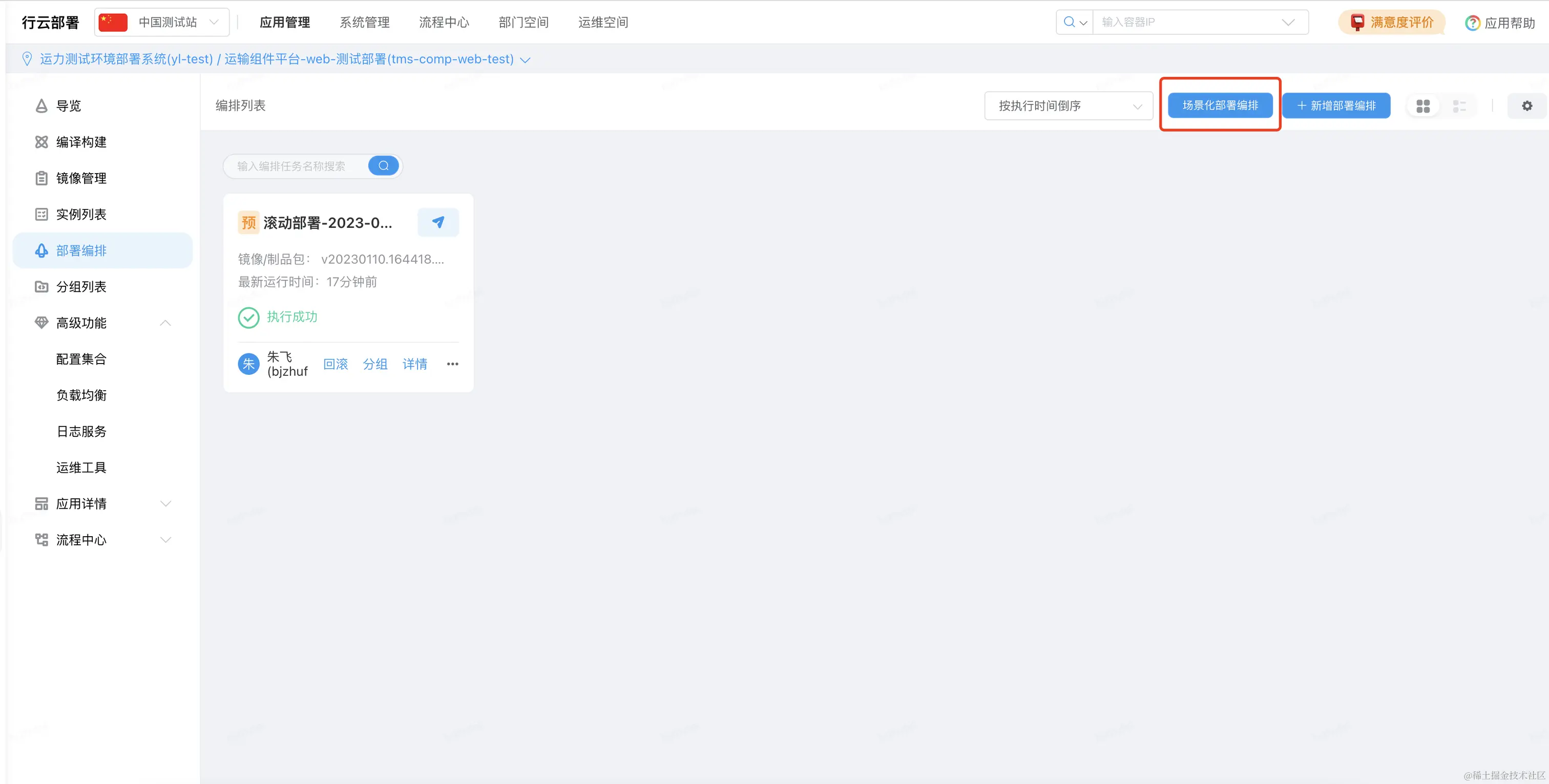Click 场景化部署编排 button
The width and height of the screenshot is (1549, 784).
pyautogui.click(x=1220, y=105)
